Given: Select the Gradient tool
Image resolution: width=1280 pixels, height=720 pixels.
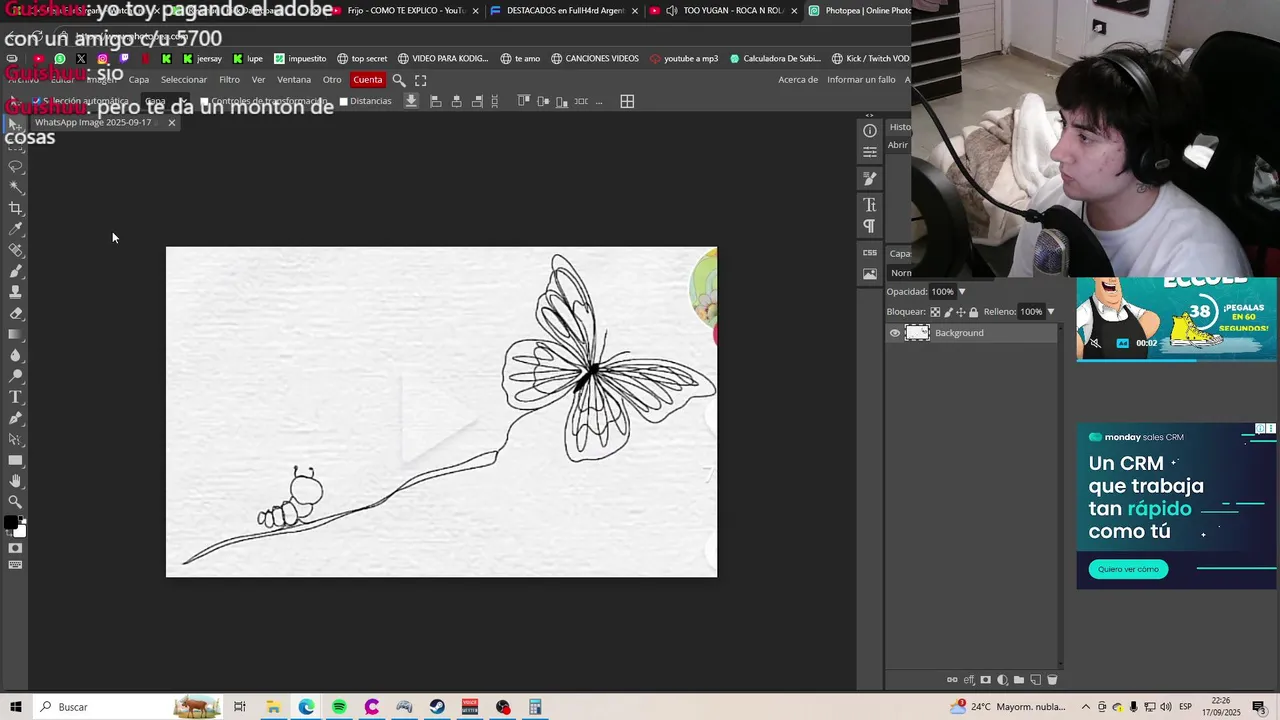Looking at the screenshot, I should (16, 334).
